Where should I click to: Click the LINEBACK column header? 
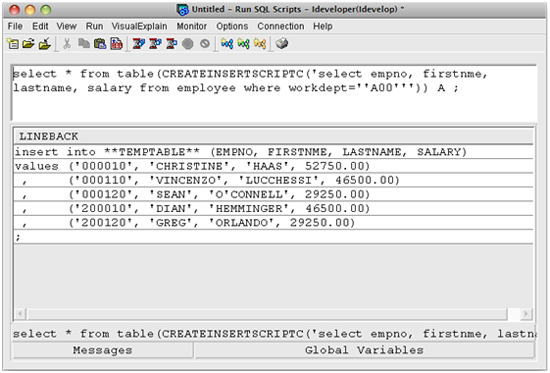click(x=274, y=136)
